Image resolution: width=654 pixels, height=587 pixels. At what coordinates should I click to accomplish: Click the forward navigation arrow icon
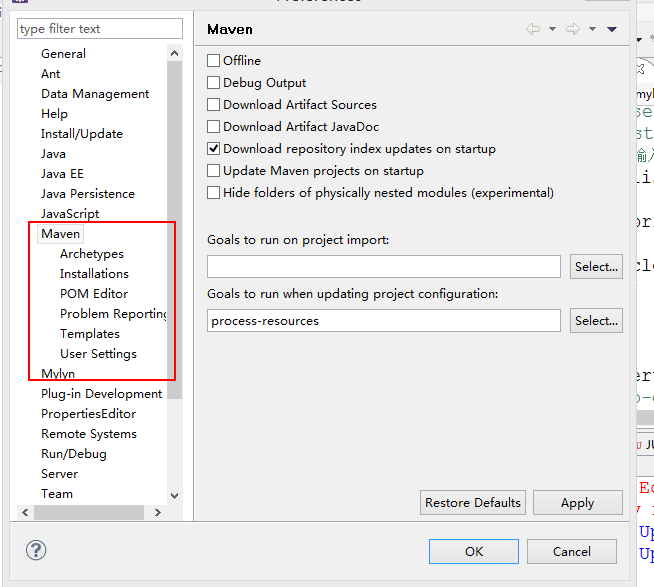point(572,30)
